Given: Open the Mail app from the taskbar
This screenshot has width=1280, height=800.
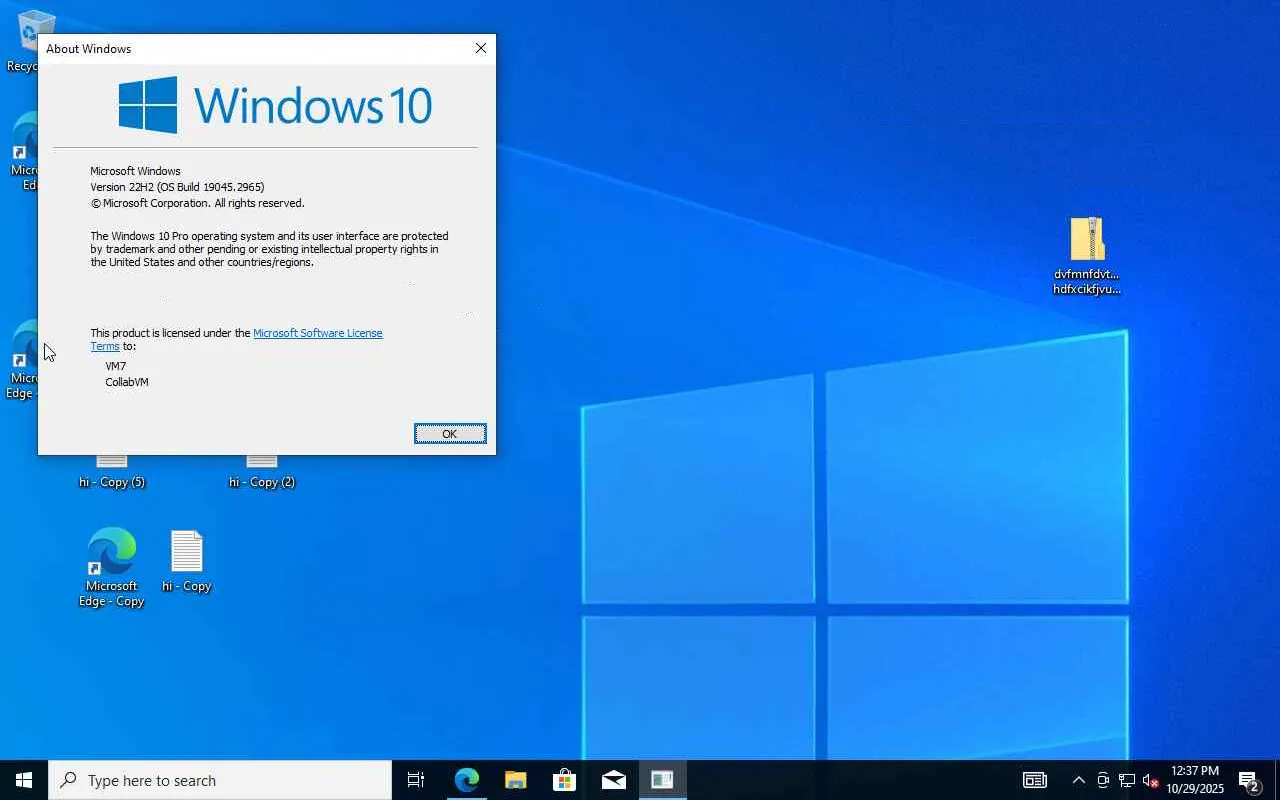Looking at the screenshot, I should [x=613, y=780].
